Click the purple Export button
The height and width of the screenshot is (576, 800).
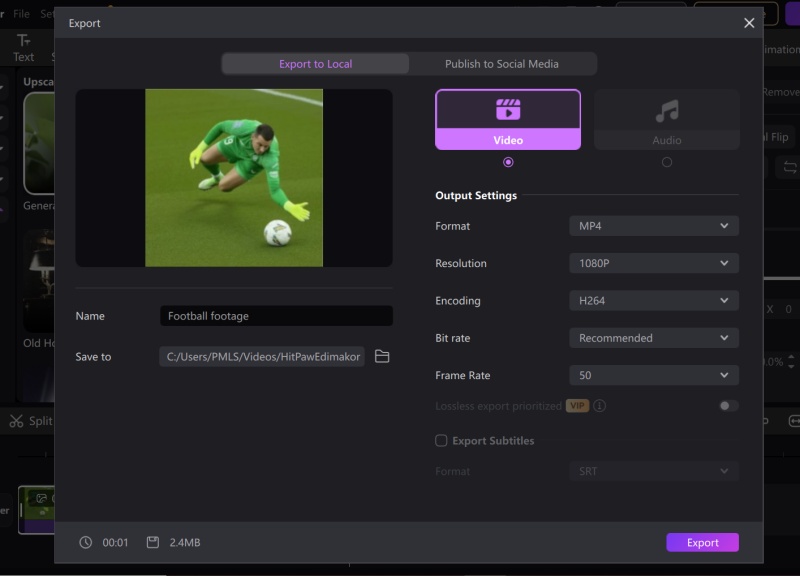coord(702,542)
